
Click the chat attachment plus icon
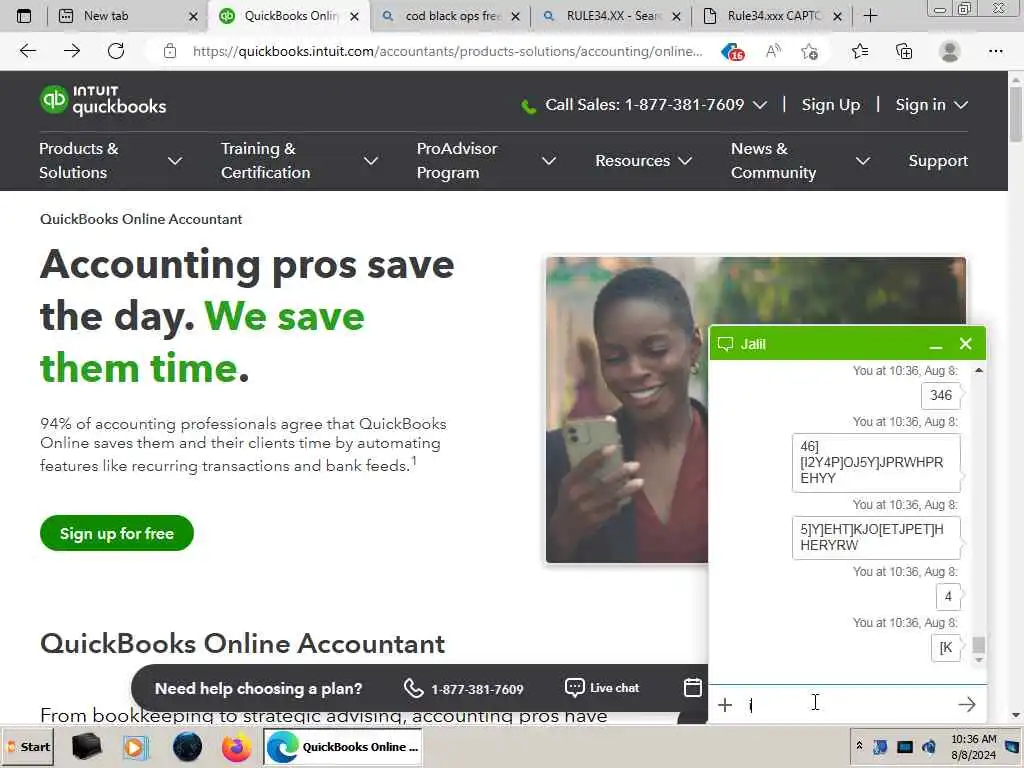(x=725, y=705)
